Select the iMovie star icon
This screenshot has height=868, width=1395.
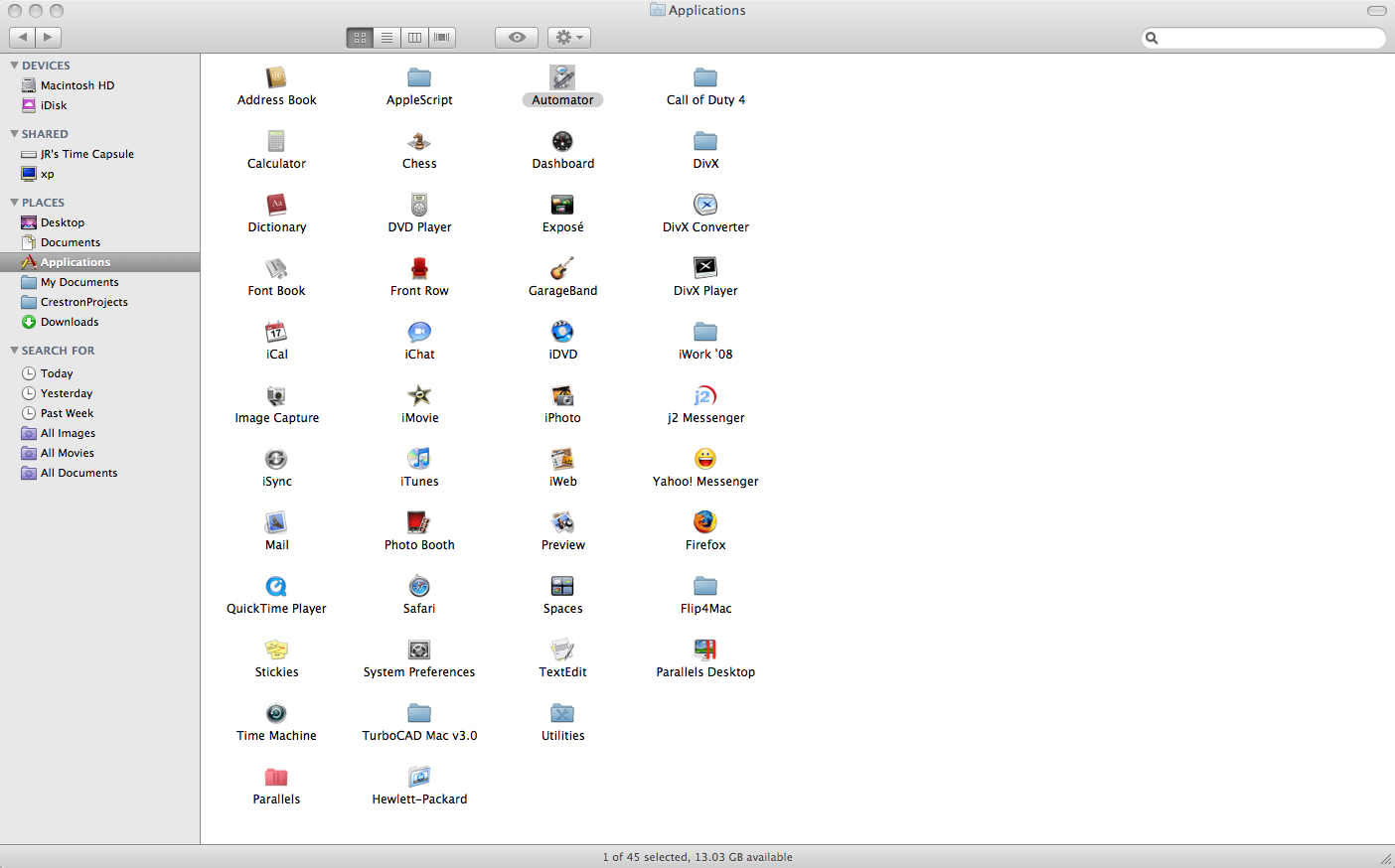(419, 395)
